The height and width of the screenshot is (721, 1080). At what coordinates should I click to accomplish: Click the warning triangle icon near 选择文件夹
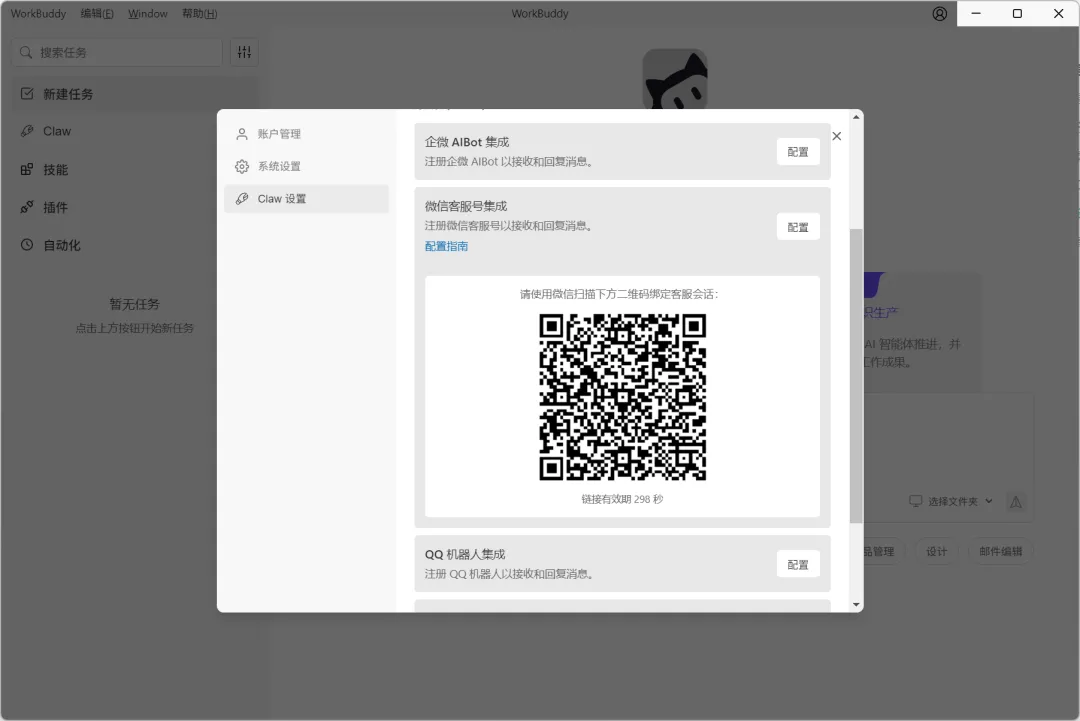click(x=1016, y=502)
